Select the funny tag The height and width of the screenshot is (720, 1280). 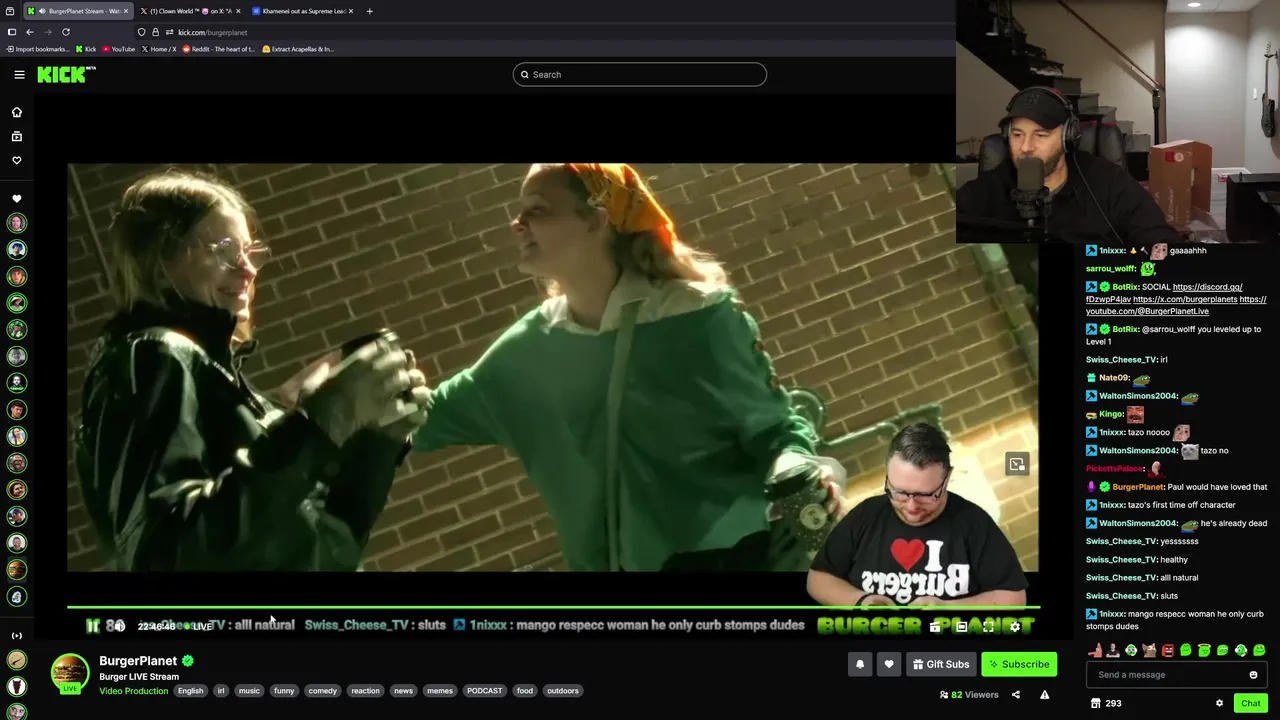coord(284,691)
